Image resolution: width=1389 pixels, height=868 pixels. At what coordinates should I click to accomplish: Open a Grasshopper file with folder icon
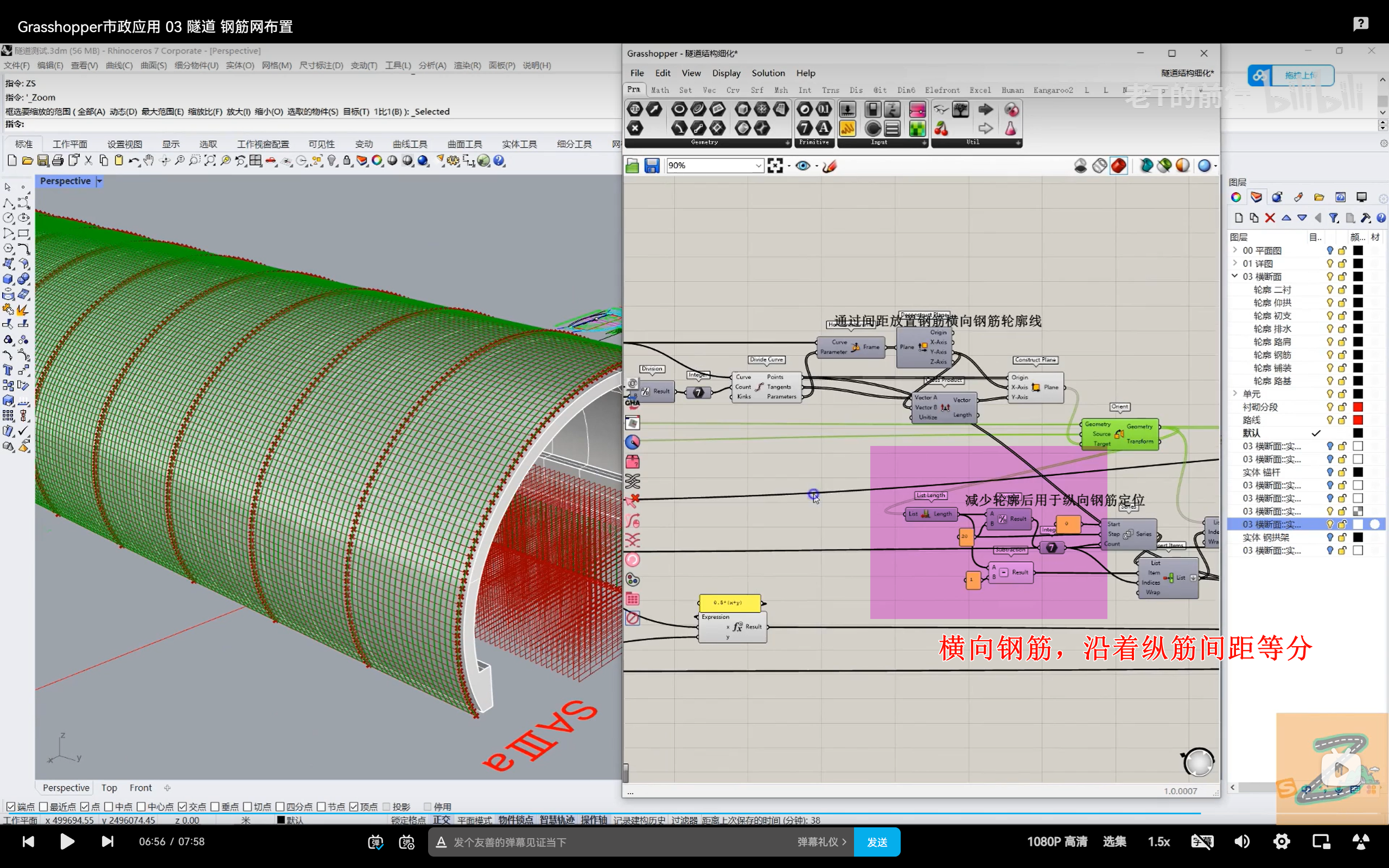click(632, 166)
